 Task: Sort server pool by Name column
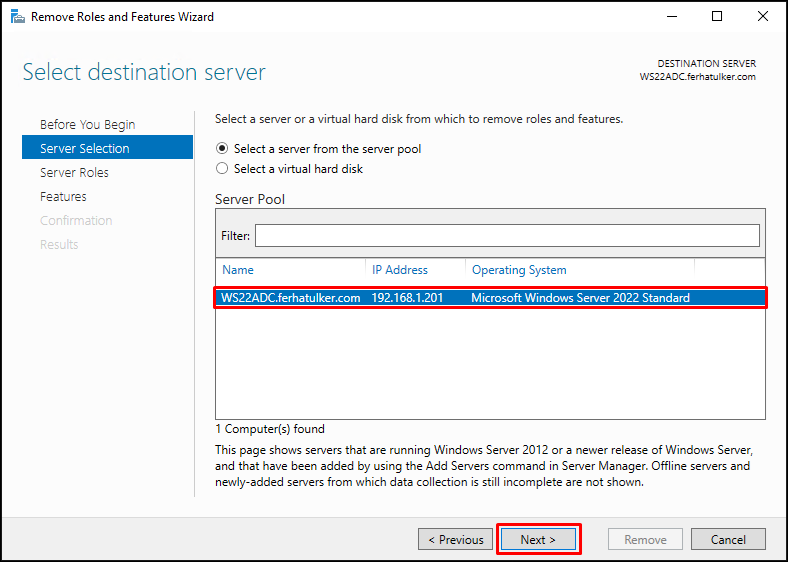click(x=238, y=270)
